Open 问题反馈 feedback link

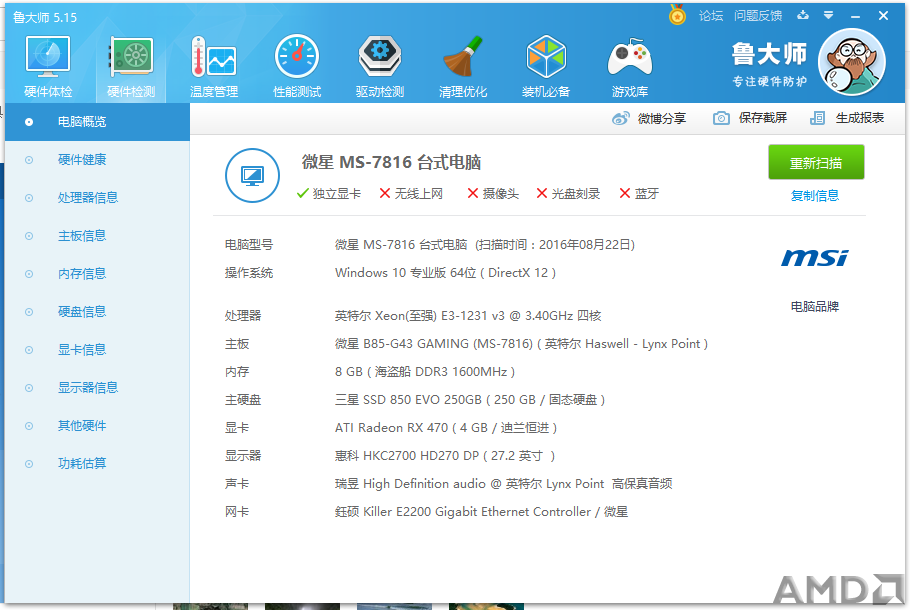[x=757, y=16]
